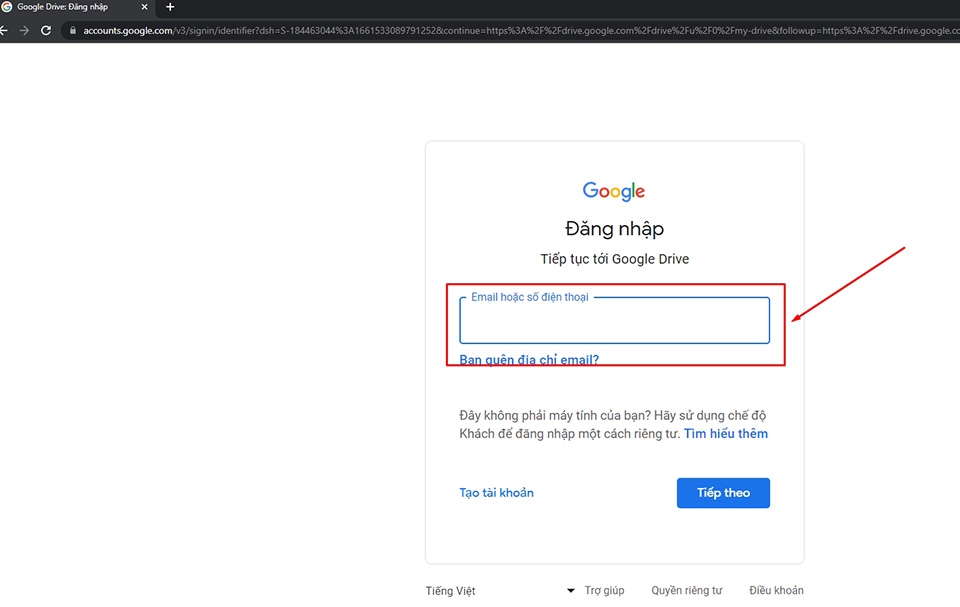Go forward with the browser arrow
The image size is (960, 607).
click(24, 30)
